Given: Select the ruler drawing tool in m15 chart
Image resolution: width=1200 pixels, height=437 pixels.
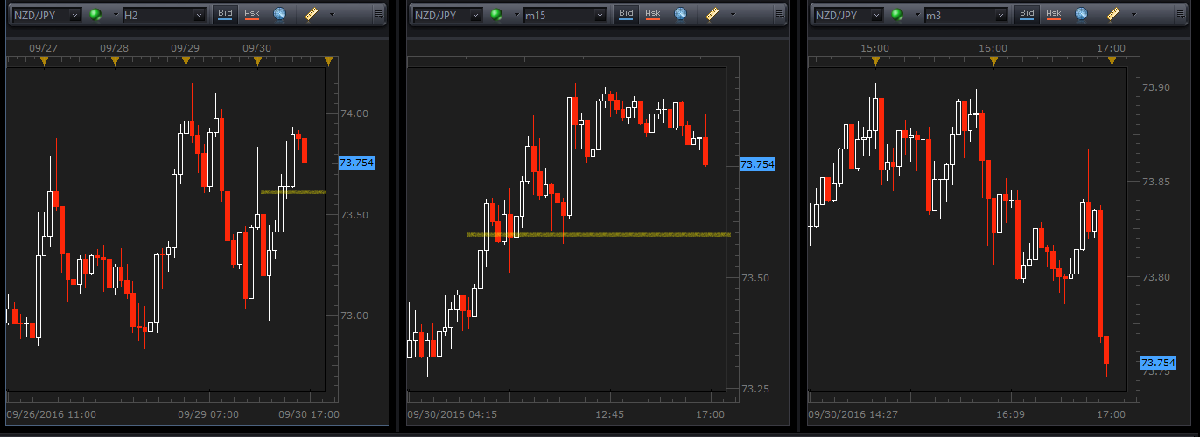Looking at the screenshot, I should point(711,15).
